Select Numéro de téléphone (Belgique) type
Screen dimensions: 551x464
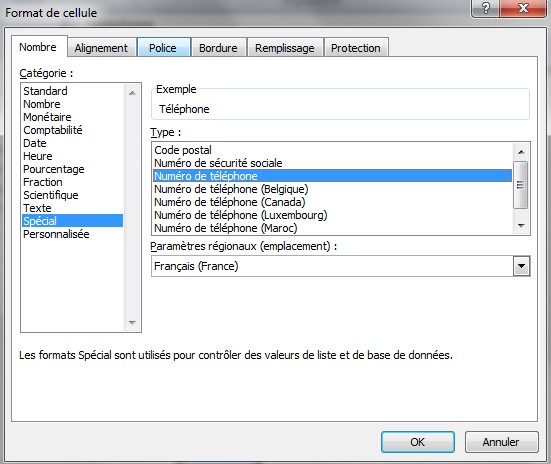coord(231,189)
